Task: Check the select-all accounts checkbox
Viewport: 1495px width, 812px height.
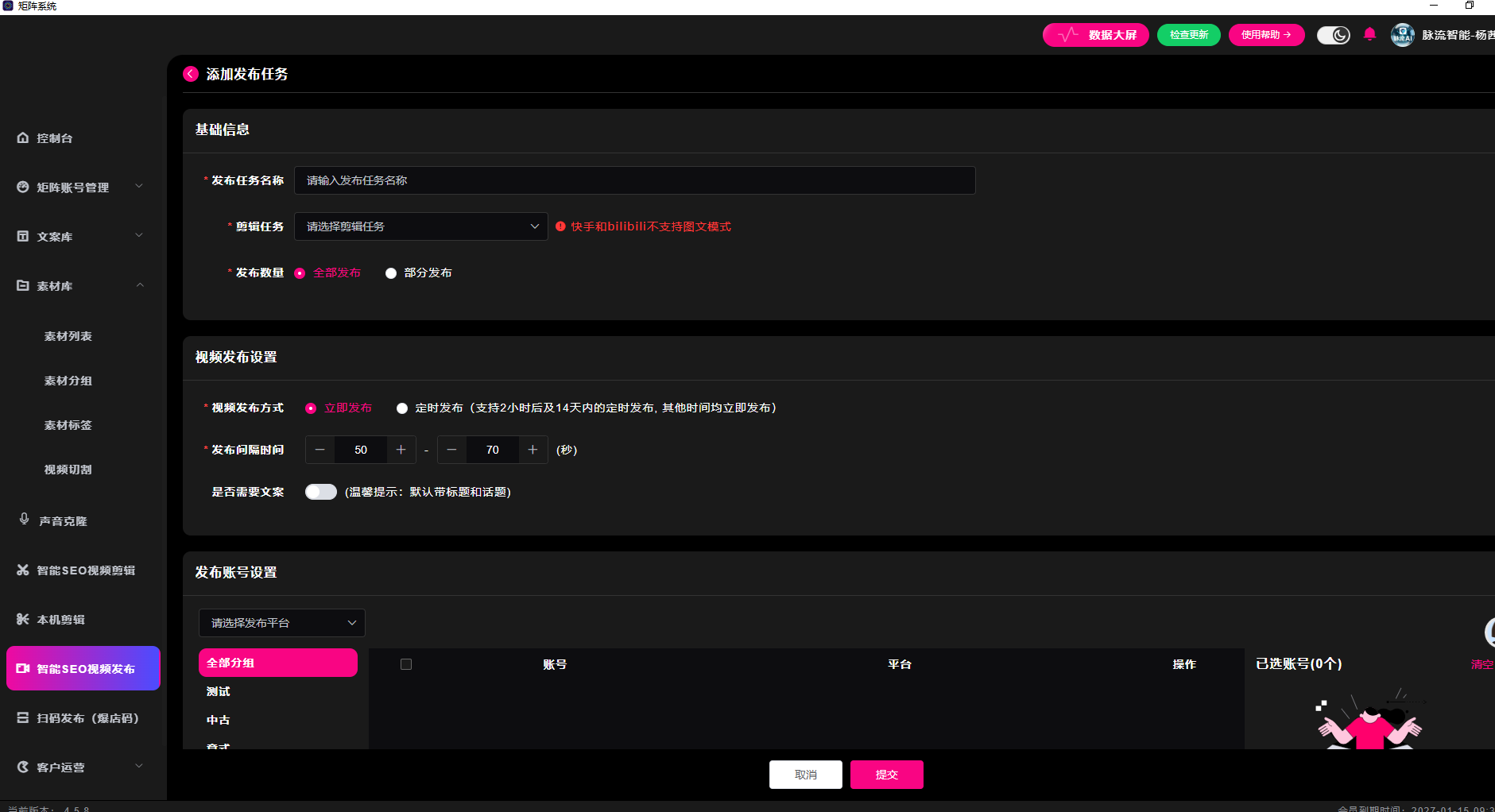Action: point(406,664)
